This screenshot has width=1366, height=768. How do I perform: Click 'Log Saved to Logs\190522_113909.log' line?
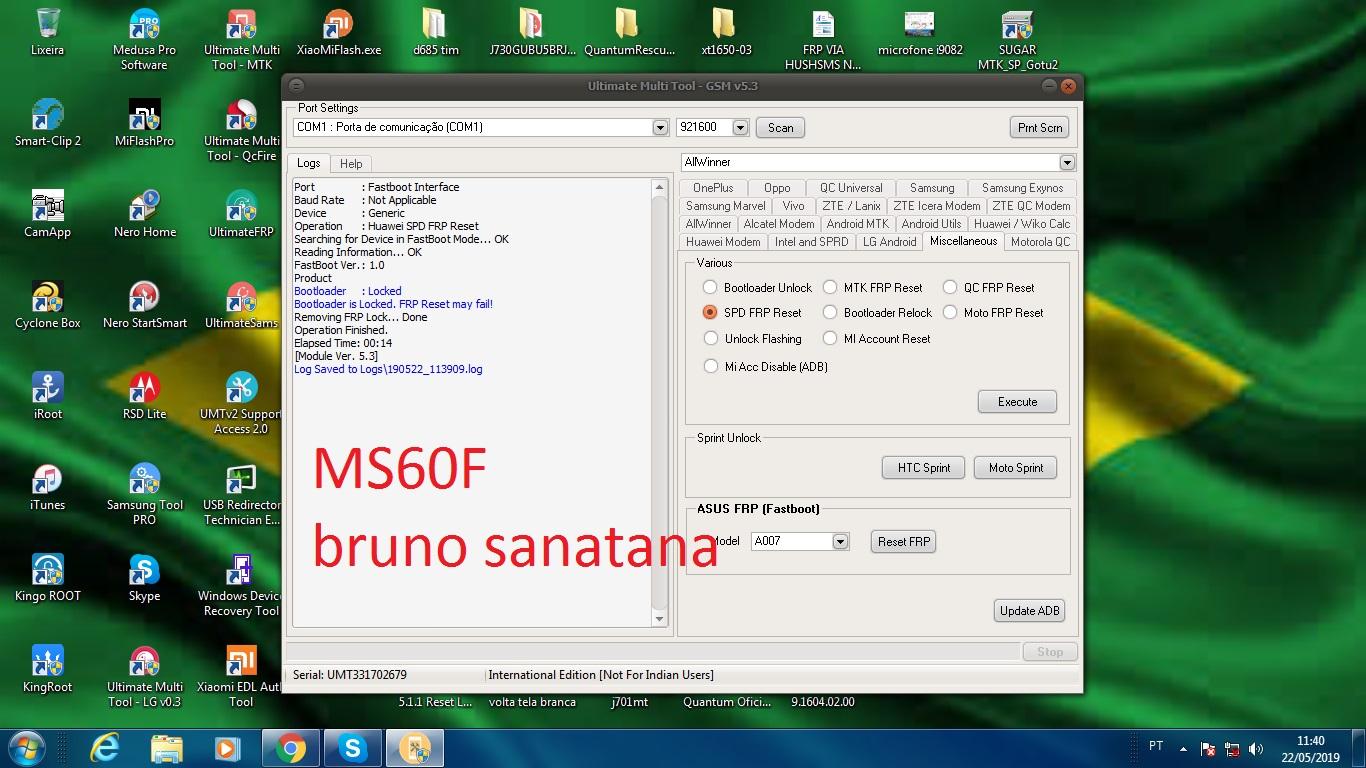[x=388, y=369]
